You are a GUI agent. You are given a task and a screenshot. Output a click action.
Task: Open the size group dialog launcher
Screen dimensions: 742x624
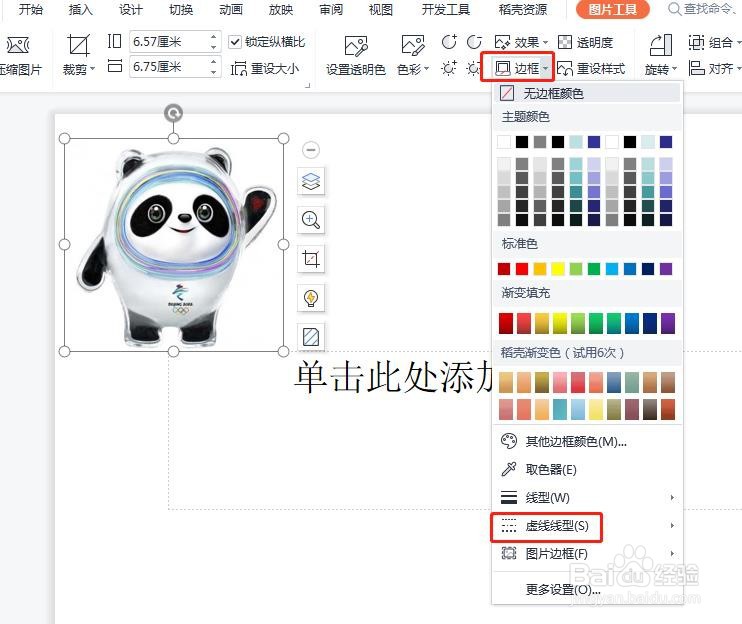[308, 85]
